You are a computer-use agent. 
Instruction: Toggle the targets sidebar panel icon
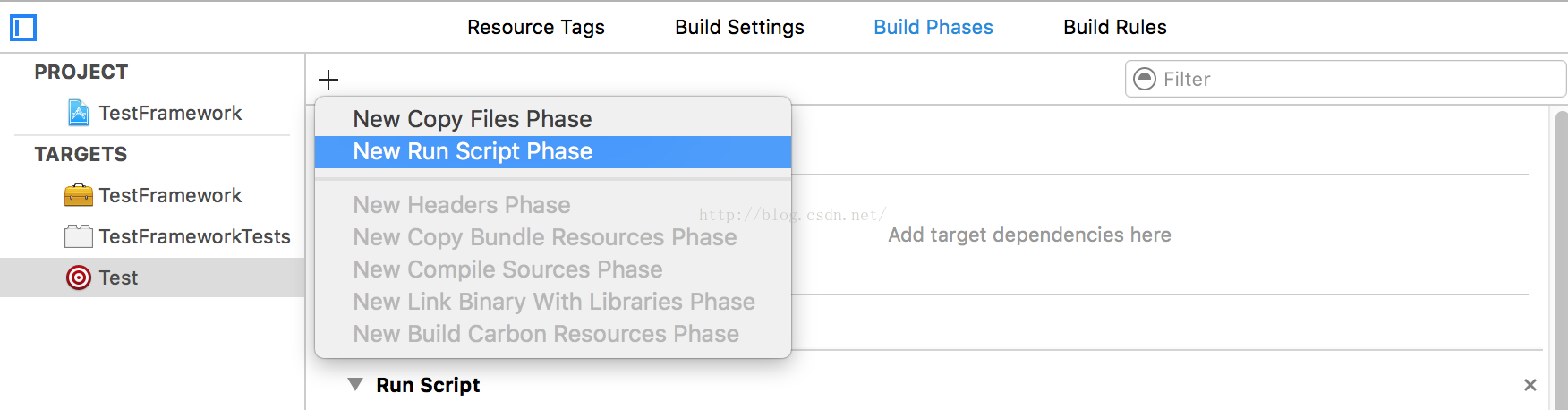pos(23,28)
